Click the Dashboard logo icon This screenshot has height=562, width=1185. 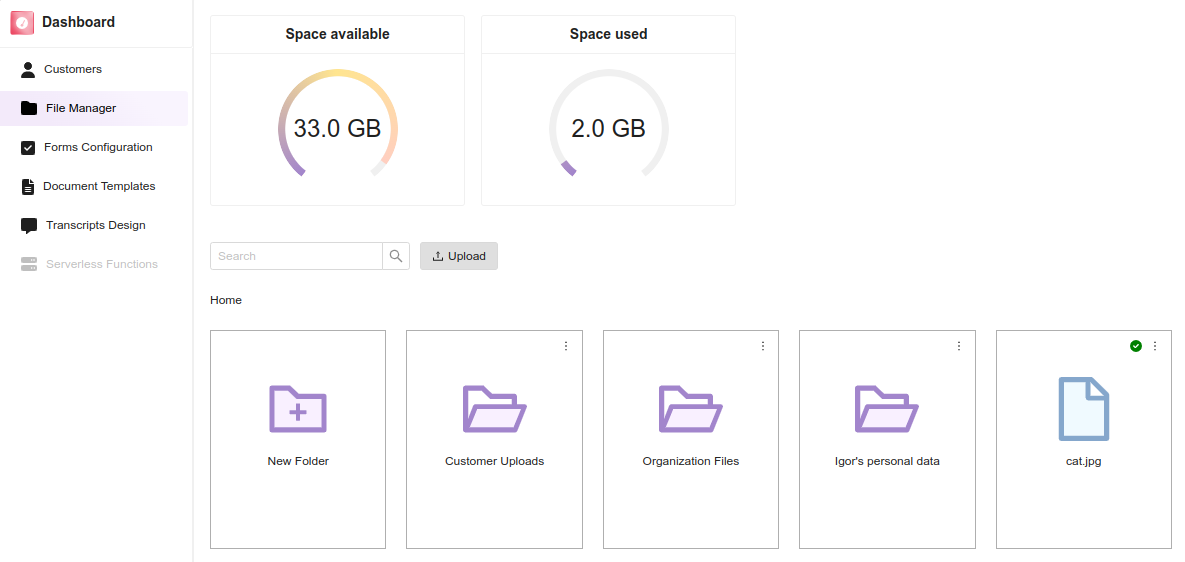point(23,23)
